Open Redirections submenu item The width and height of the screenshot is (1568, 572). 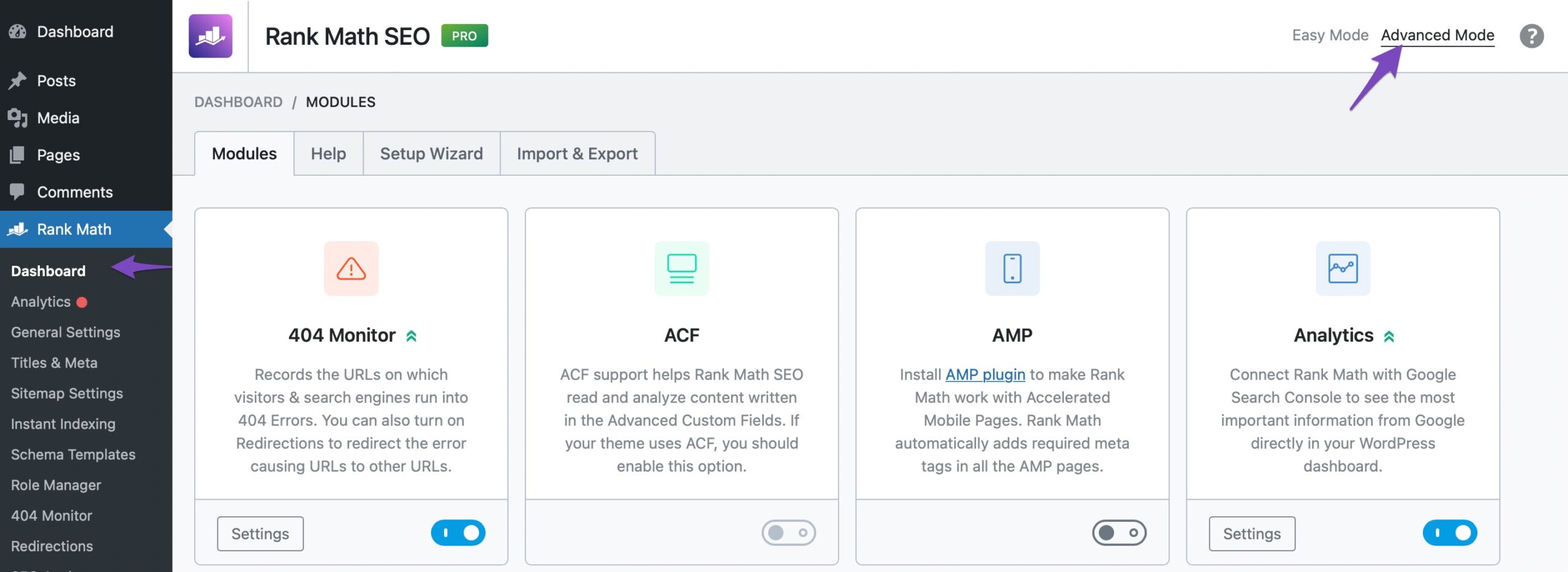pyautogui.click(x=52, y=546)
